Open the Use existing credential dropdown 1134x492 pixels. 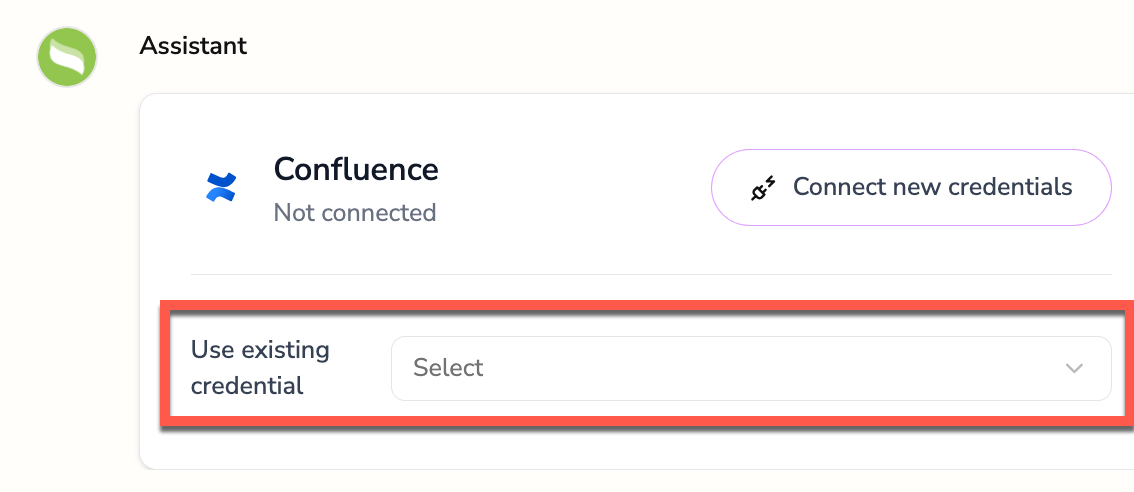(x=750, y=368)
